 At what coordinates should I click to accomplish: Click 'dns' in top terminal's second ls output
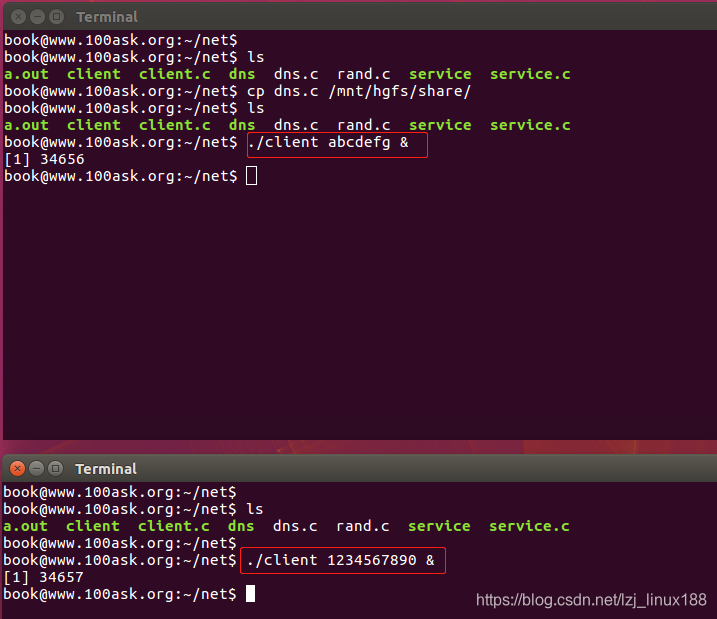[242, 125]
